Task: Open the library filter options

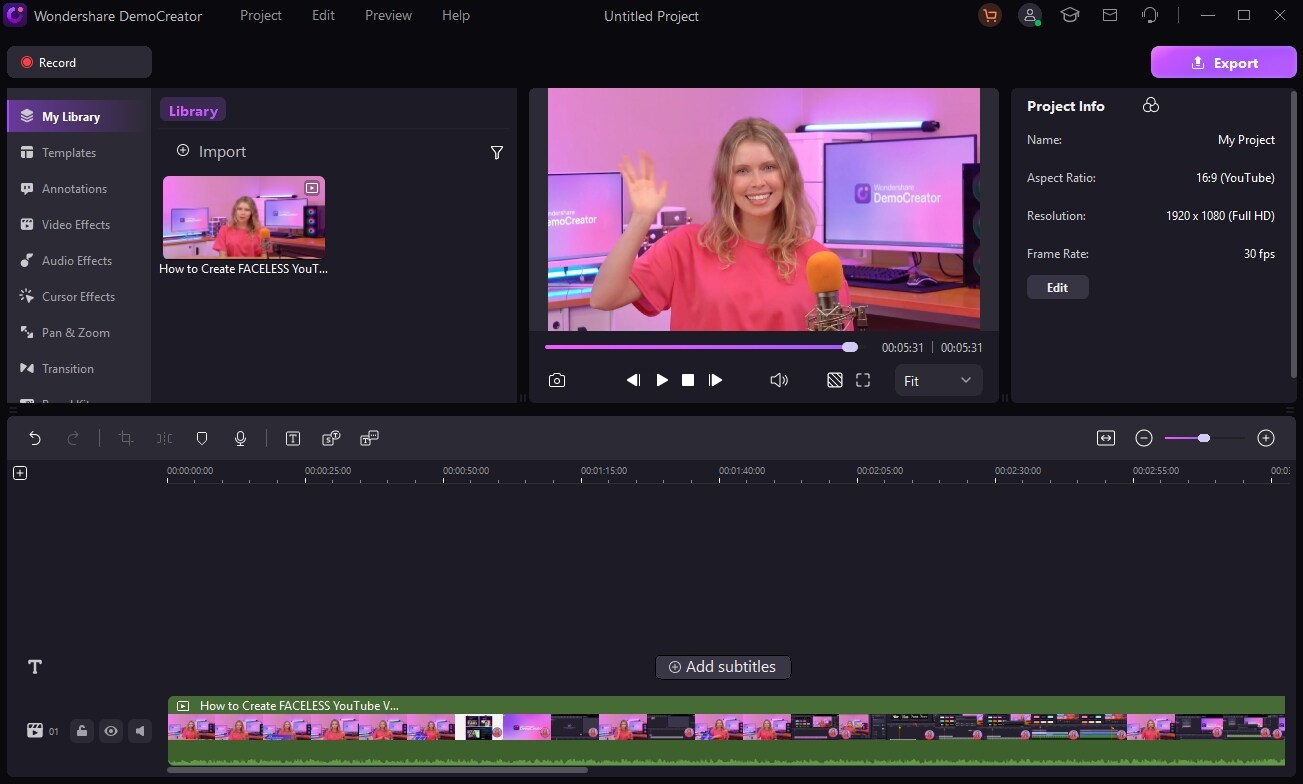Action: [x=497, y=152]
